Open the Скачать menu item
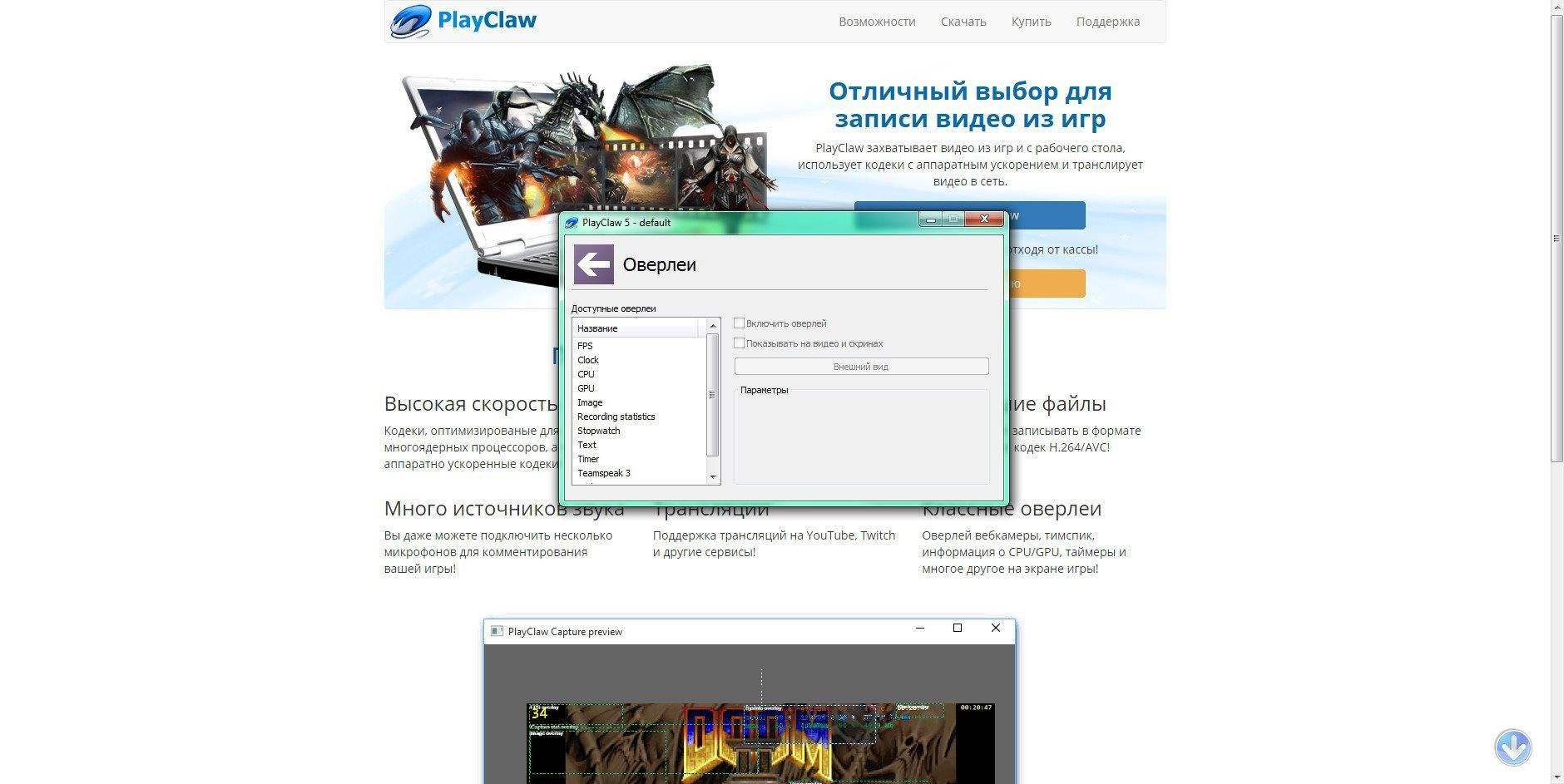Screen dimensions: 1564x784 [963, 22]
